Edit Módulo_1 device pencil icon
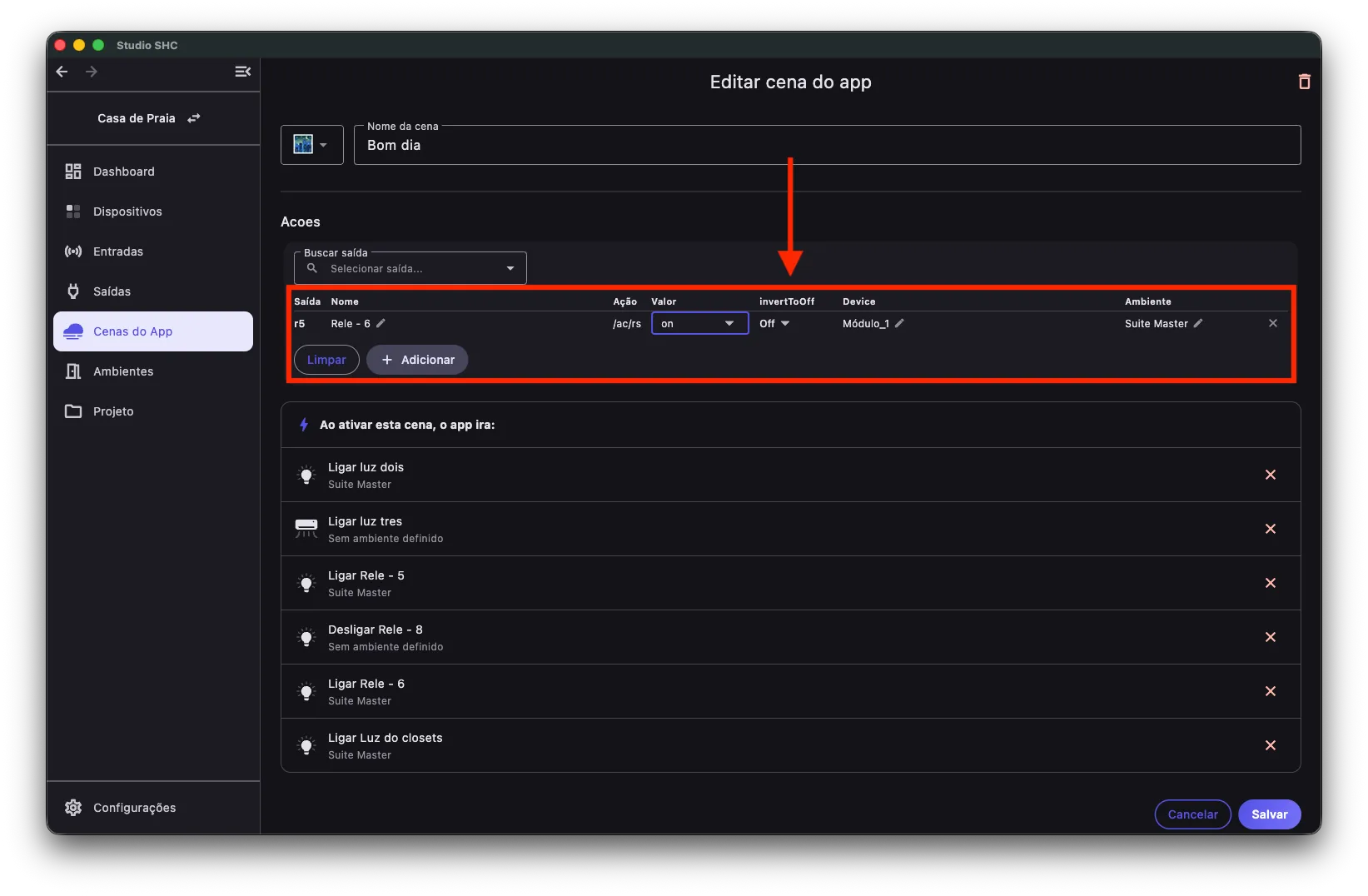 [899, 323]
